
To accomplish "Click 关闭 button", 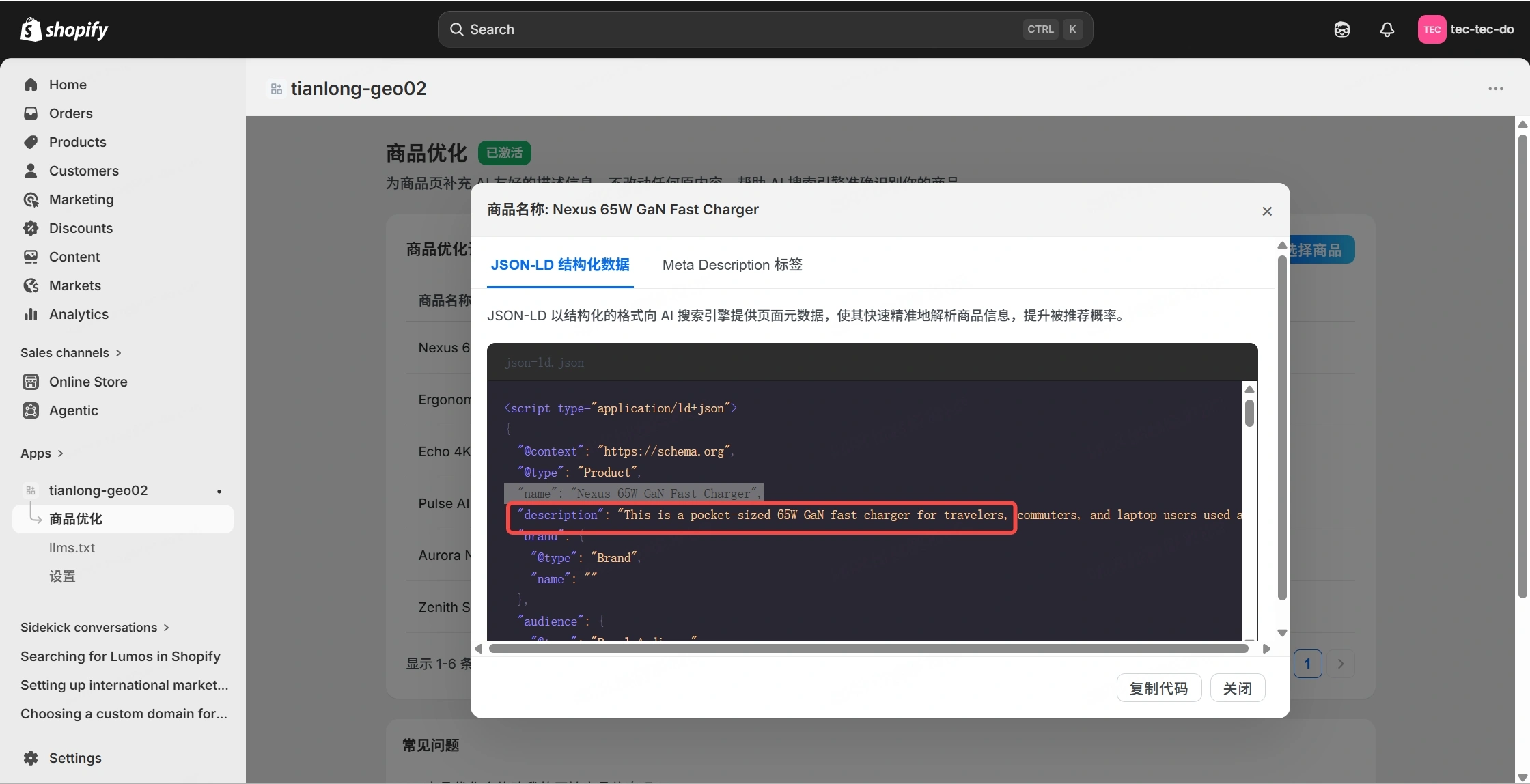I will [x=1237, y=688].
